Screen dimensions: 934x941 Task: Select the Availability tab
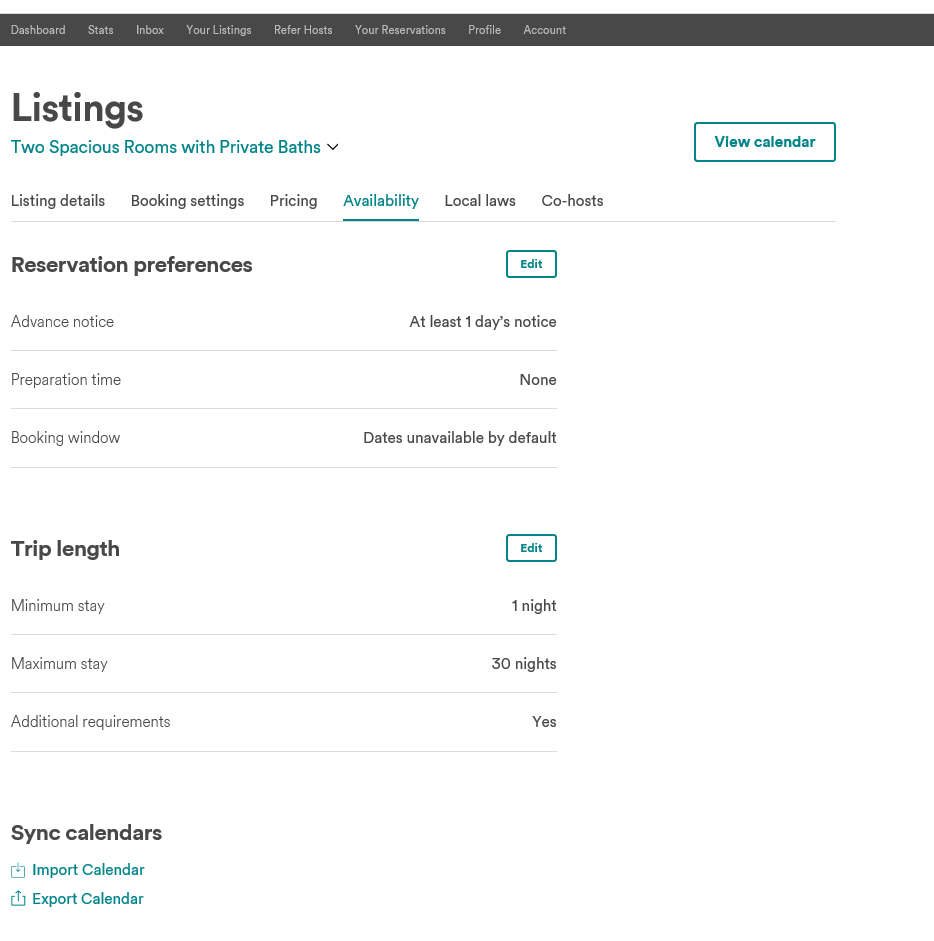pos(381,201)
